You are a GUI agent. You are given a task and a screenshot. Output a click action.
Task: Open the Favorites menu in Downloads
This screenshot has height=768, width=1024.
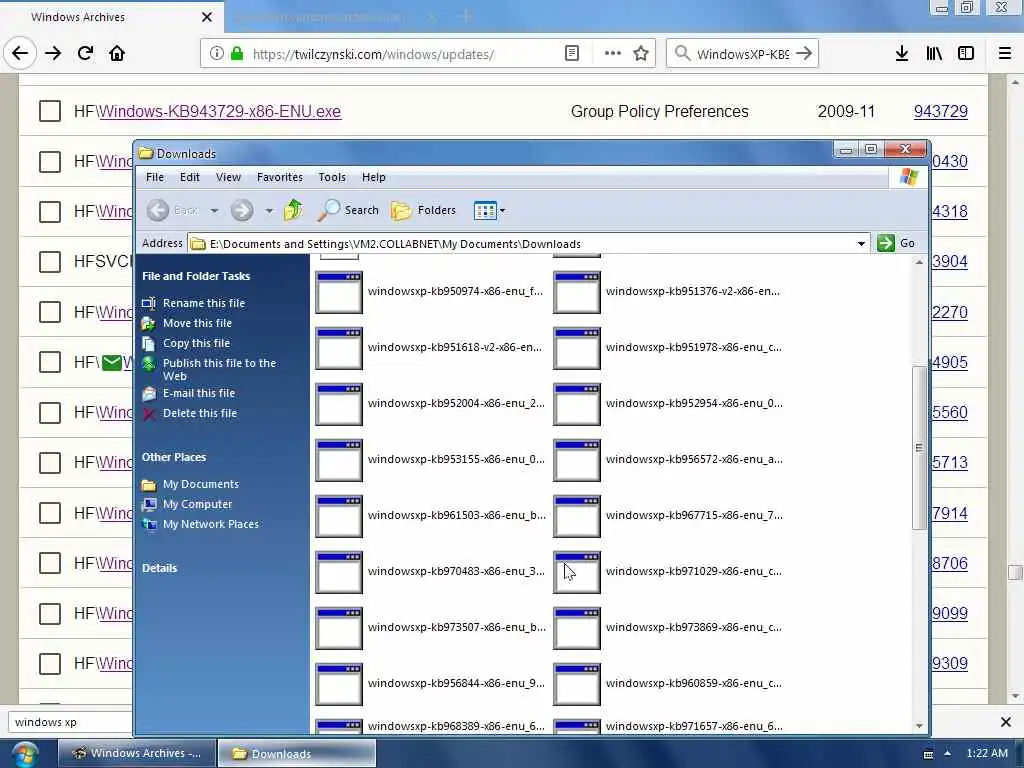(280, 177)
